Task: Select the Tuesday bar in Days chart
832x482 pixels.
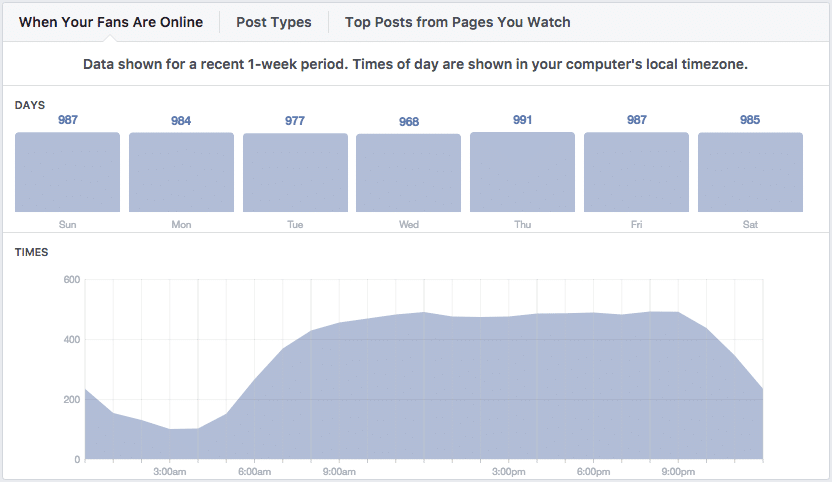Action: coord(295,172)
